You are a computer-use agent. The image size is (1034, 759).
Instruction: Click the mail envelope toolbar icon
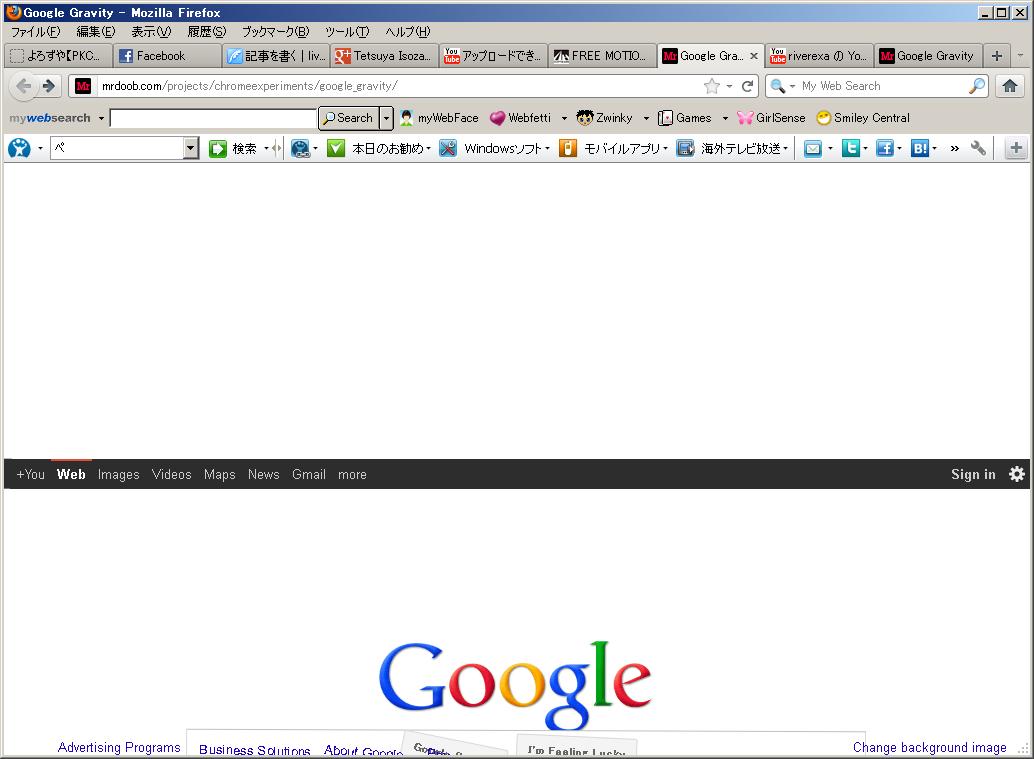813,148
